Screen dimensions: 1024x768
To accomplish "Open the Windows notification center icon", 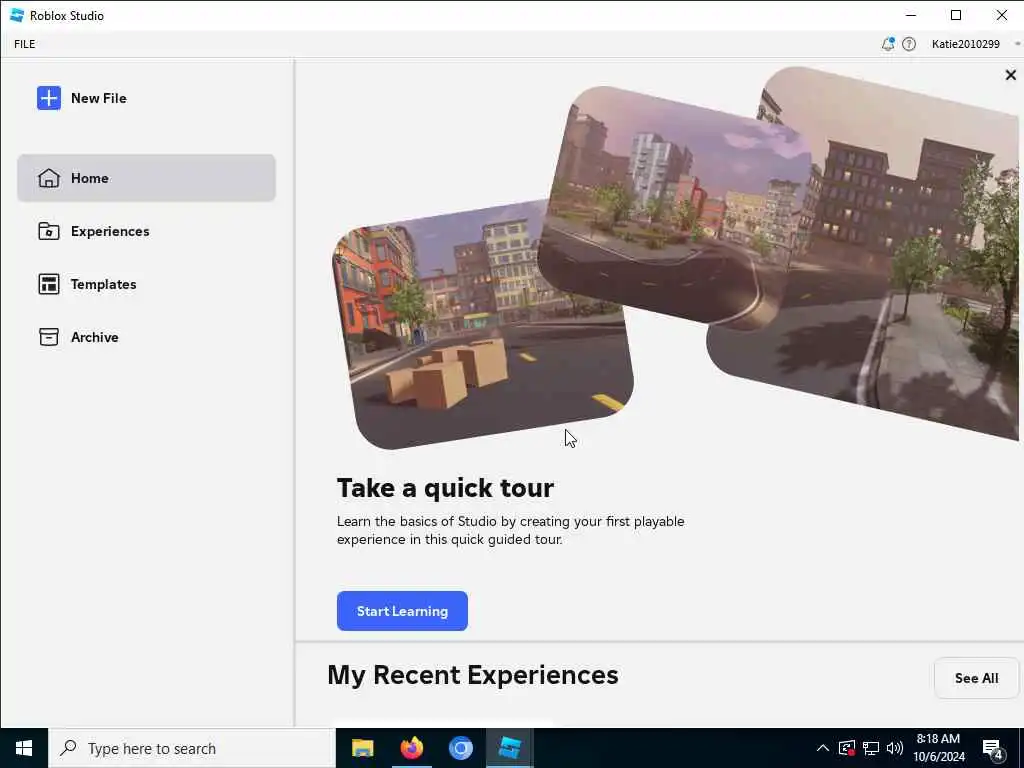I will pyautogui.click(x=993, y=749).
